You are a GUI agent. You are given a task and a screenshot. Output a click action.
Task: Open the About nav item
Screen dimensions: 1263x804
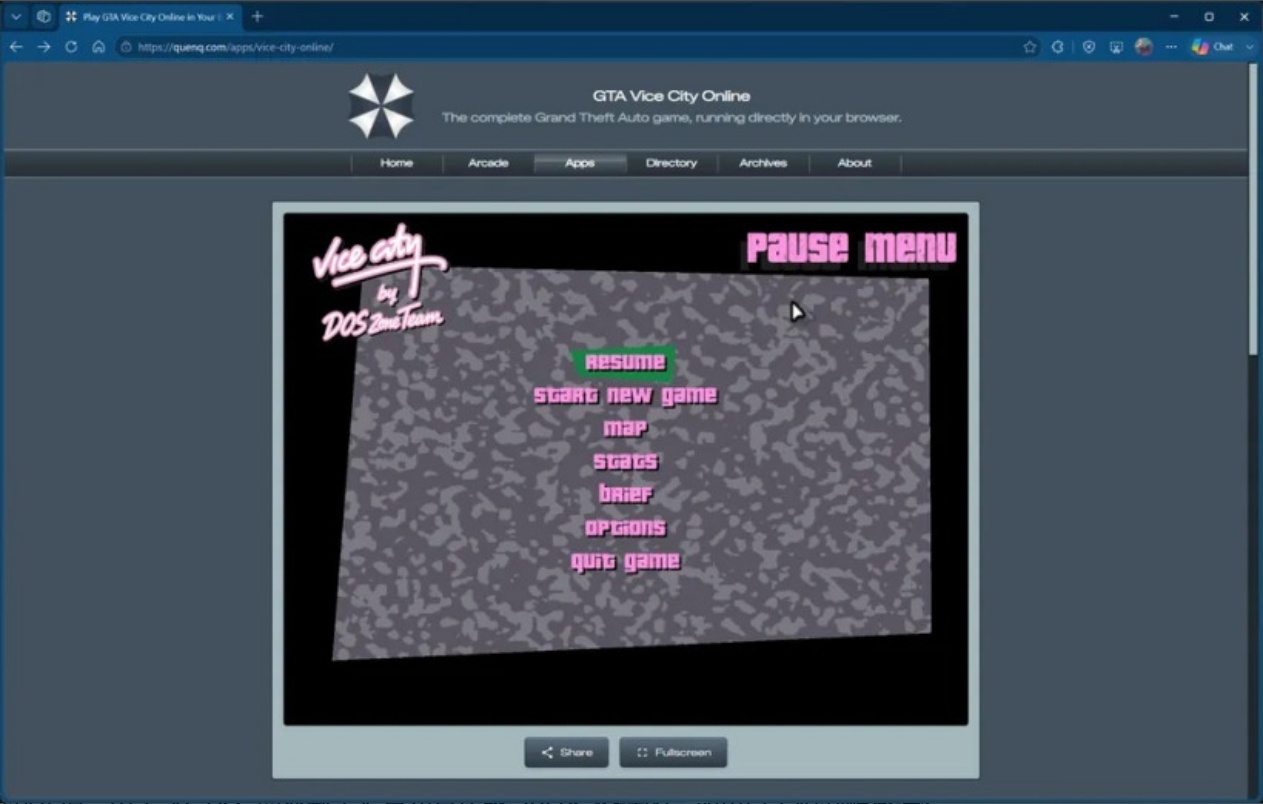coord(855,163)
